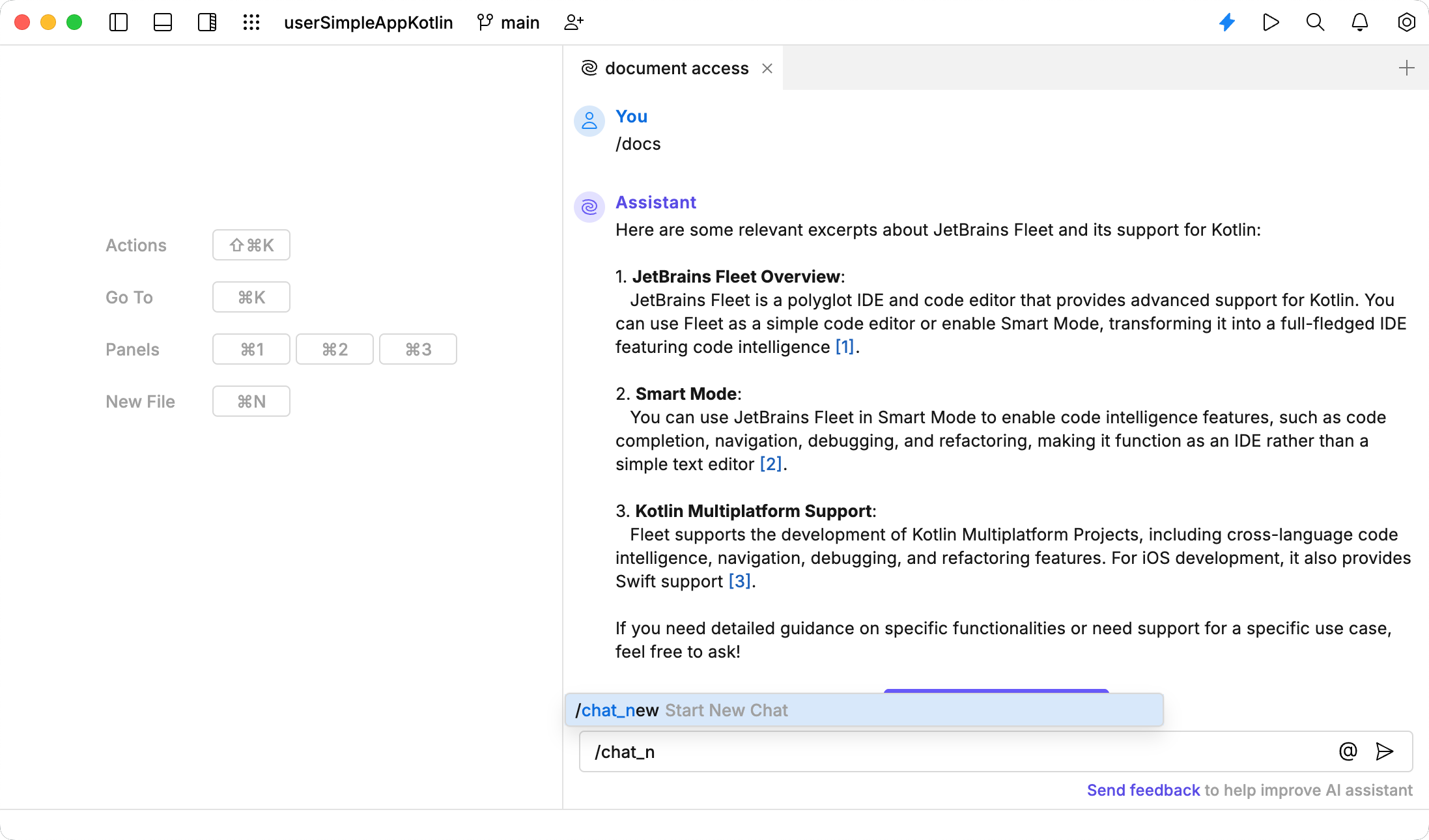The width and height of the screenshot is (1429, 840).
Task: Click the "You" sender name
Action: [631, 117]
